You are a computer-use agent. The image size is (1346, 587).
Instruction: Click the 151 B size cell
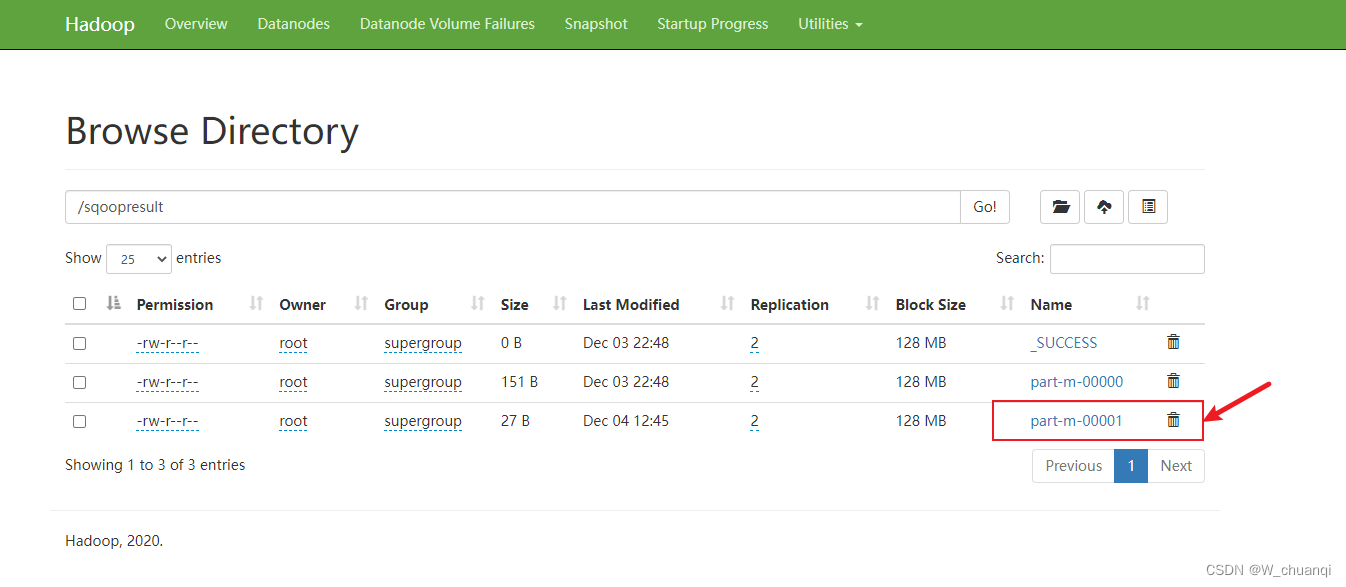519,381
